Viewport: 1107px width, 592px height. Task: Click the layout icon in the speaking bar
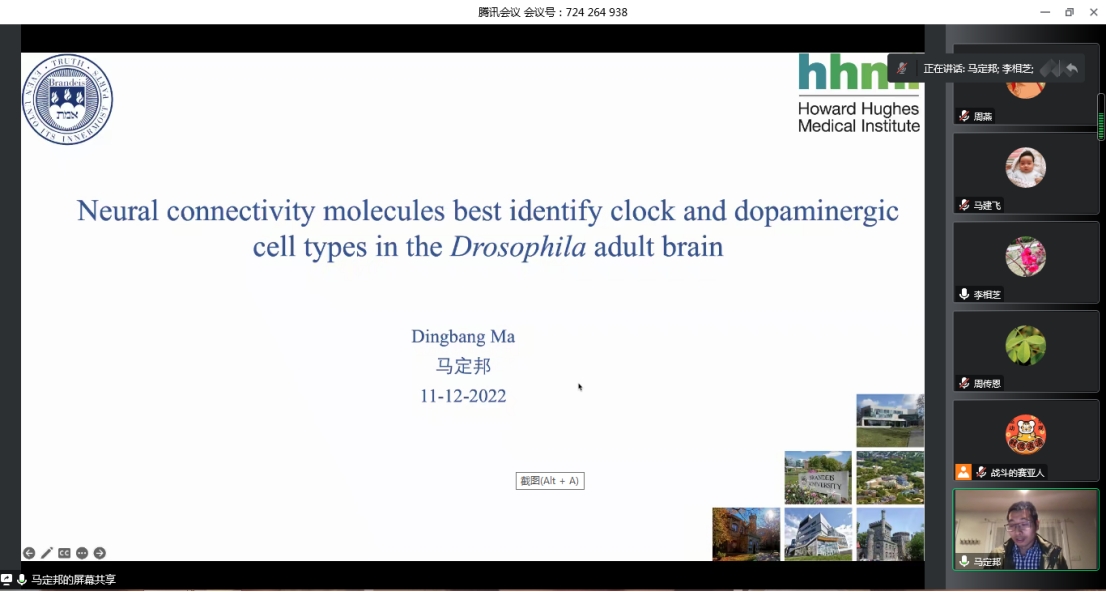tap(1050, 68)
